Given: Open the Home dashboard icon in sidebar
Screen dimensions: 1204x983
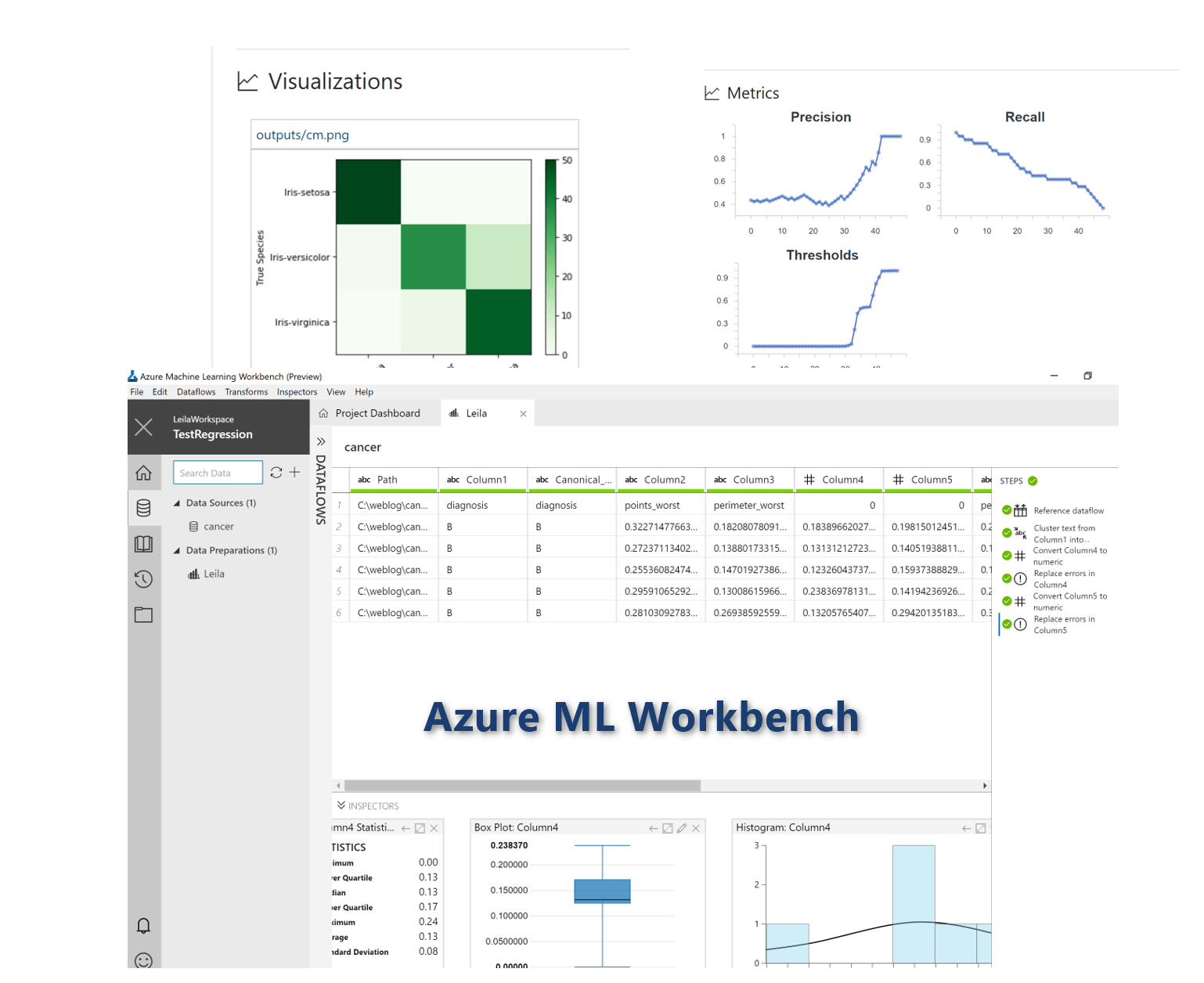Looking at the screenshot, I should point(144,473).
